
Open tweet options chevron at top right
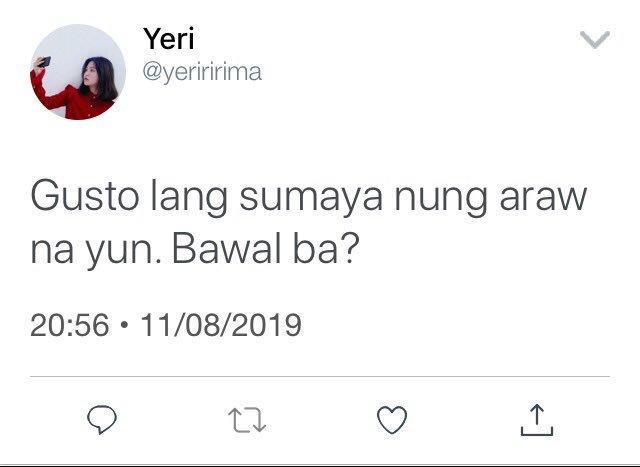point(595,39)
